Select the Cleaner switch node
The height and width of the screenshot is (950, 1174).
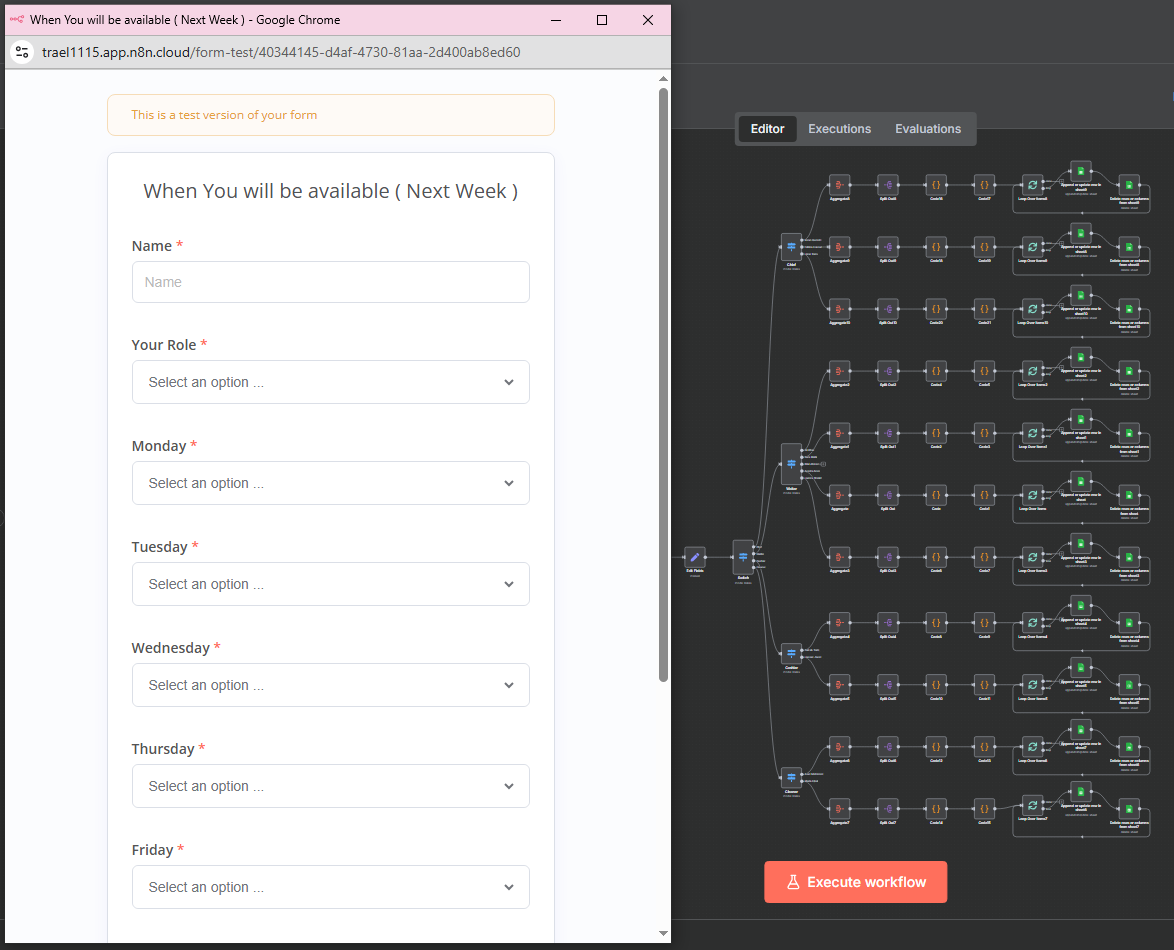point(791,777)
